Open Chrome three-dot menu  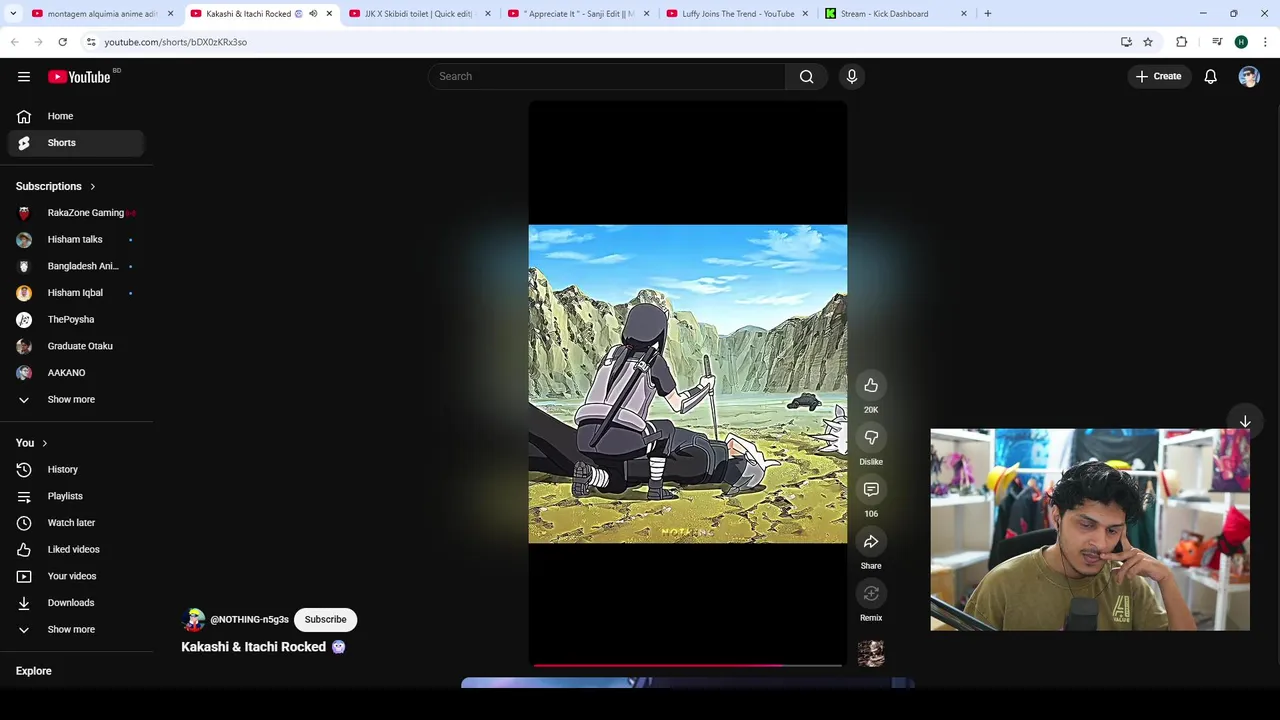point(1266,42)
